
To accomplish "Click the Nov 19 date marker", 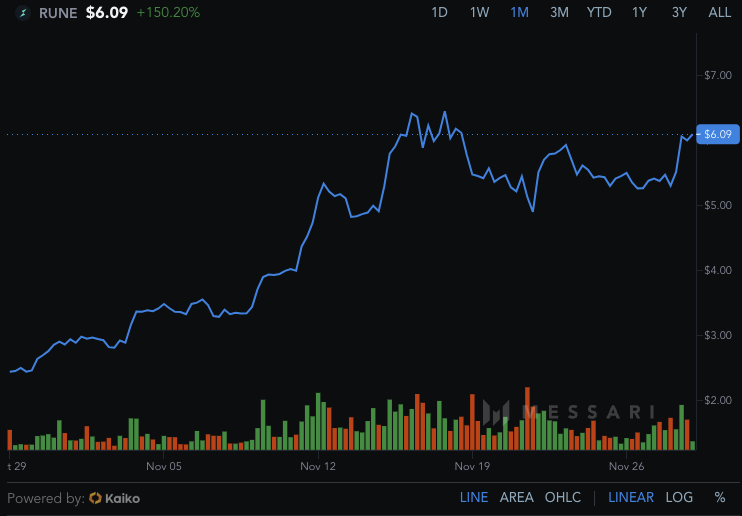I will pyautogui.click(x=472, y=466).
